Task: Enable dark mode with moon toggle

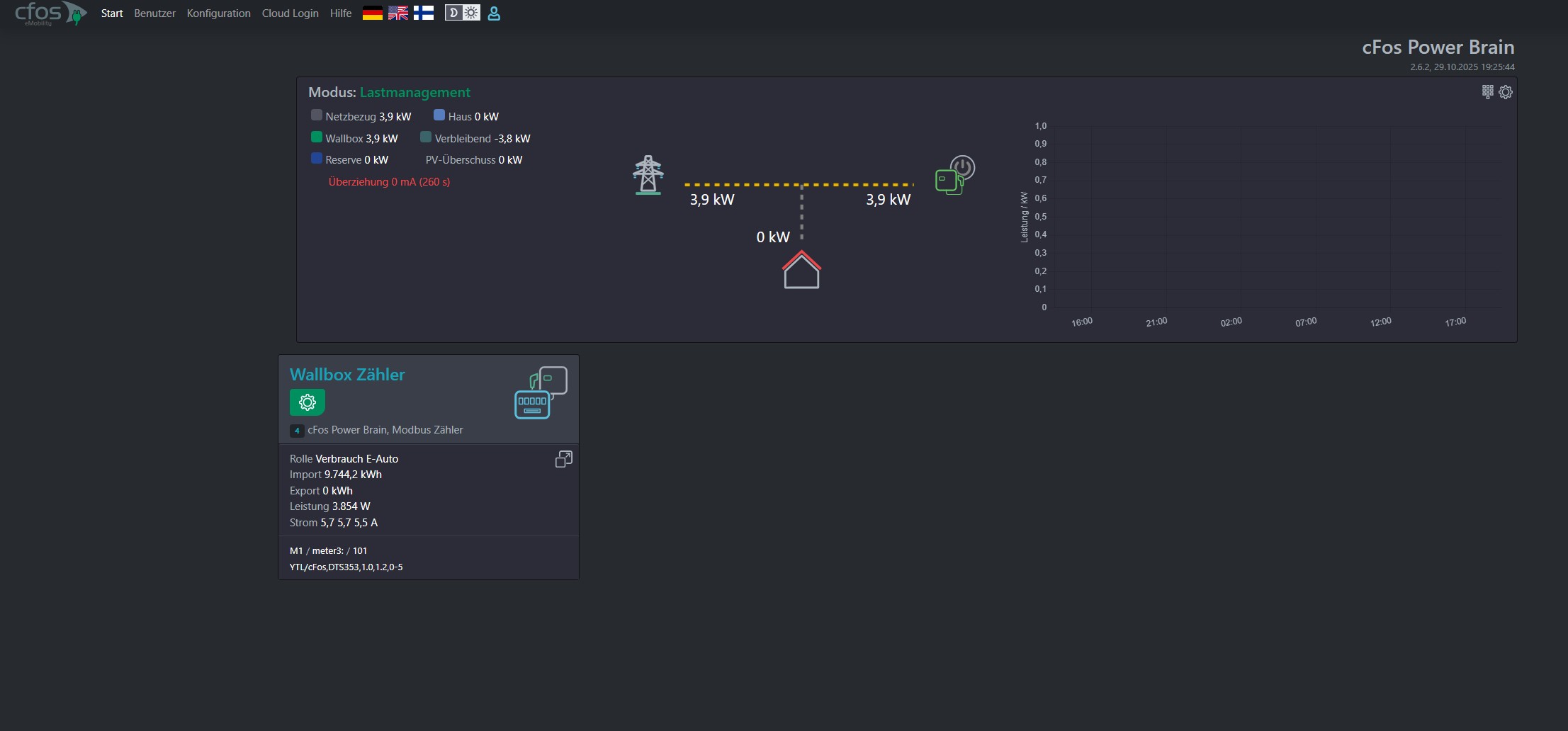Action: click(453, 13)
